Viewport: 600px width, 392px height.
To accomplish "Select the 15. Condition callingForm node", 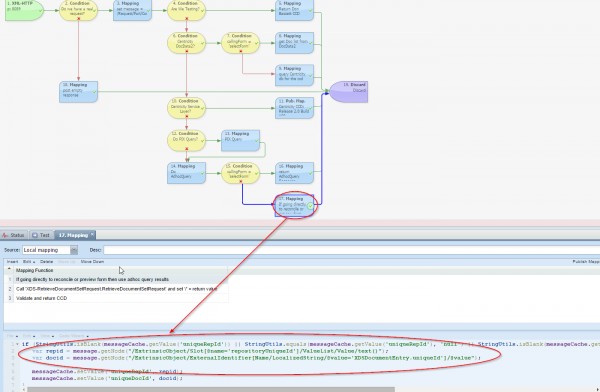I will pos(240,173).
